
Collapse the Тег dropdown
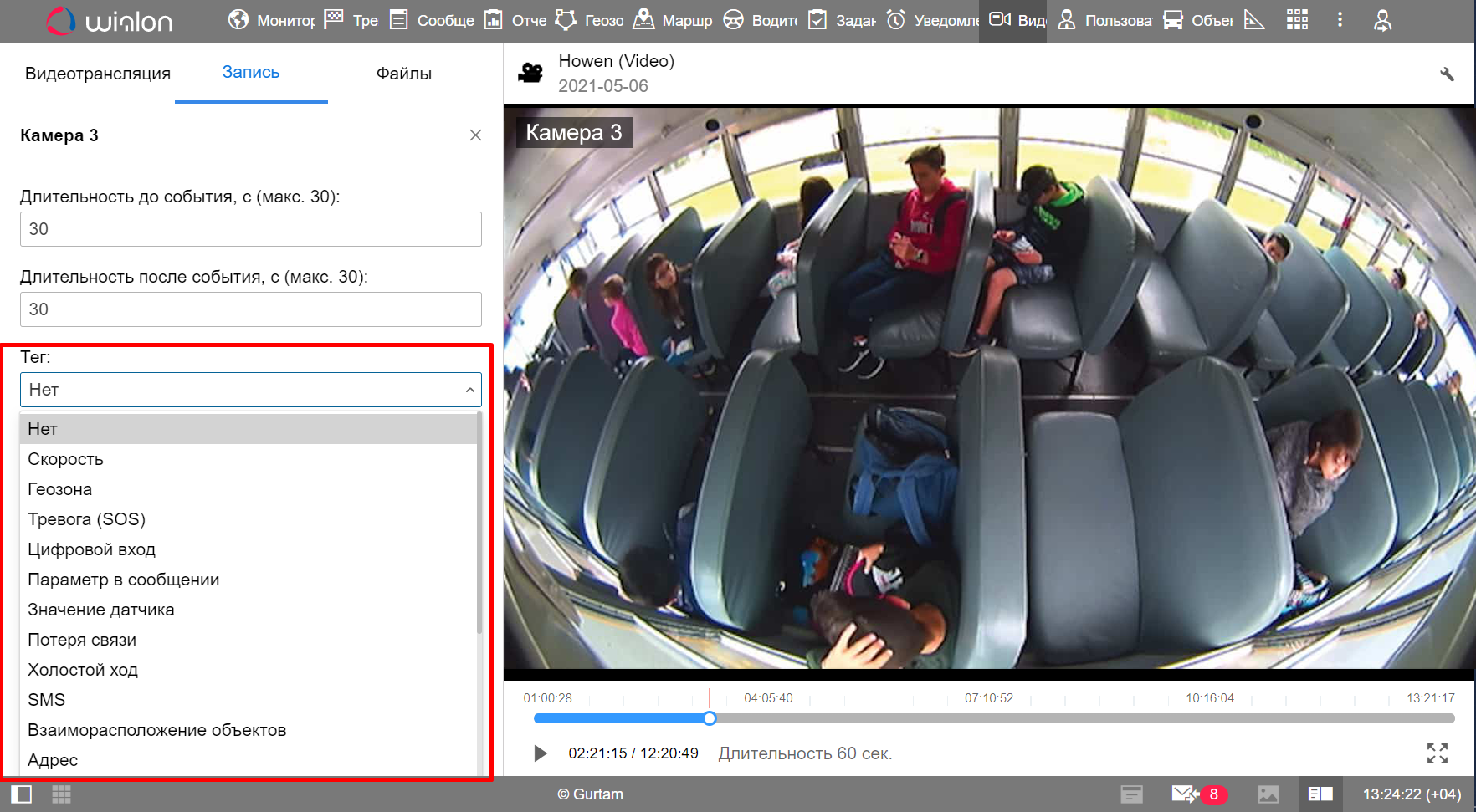click(x=469, y=390)
